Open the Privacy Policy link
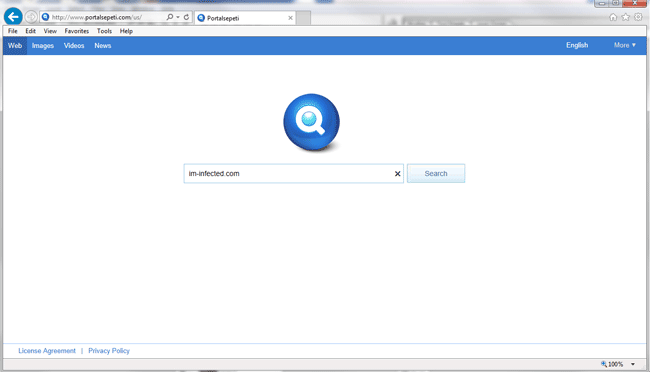 (x=109, y=351)
